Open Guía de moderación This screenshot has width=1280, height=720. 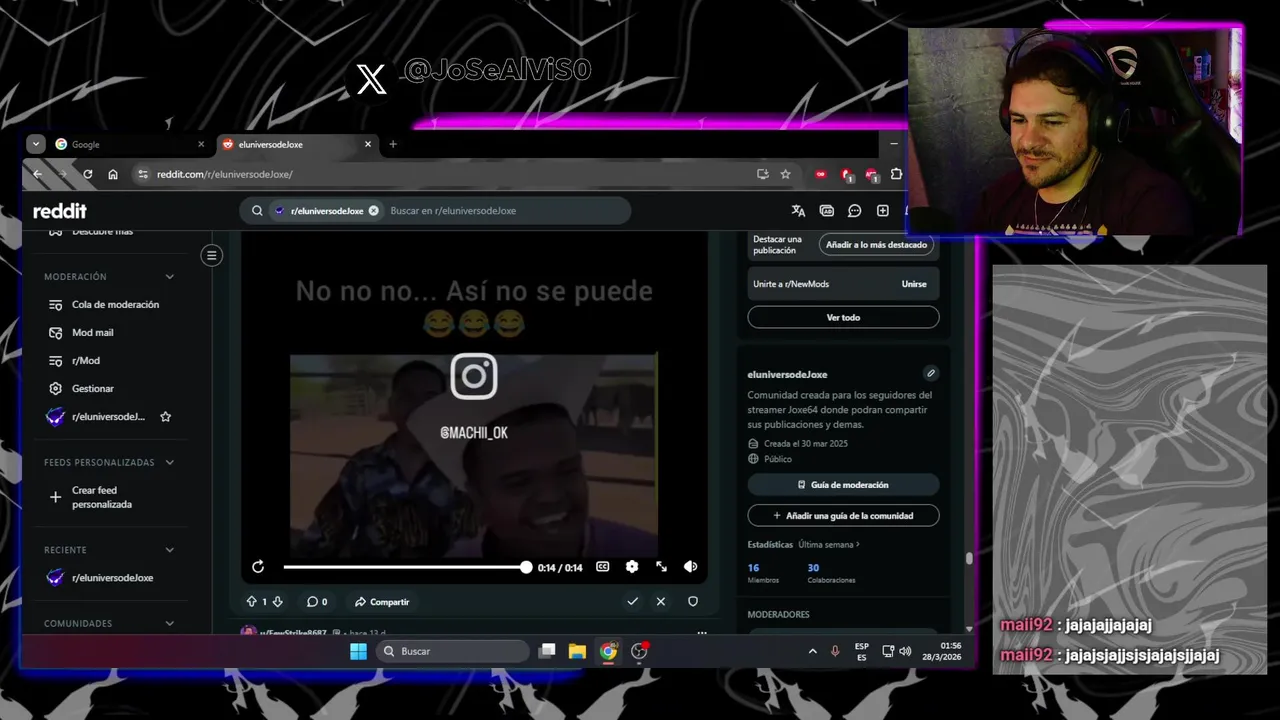[x=843, y=485]
